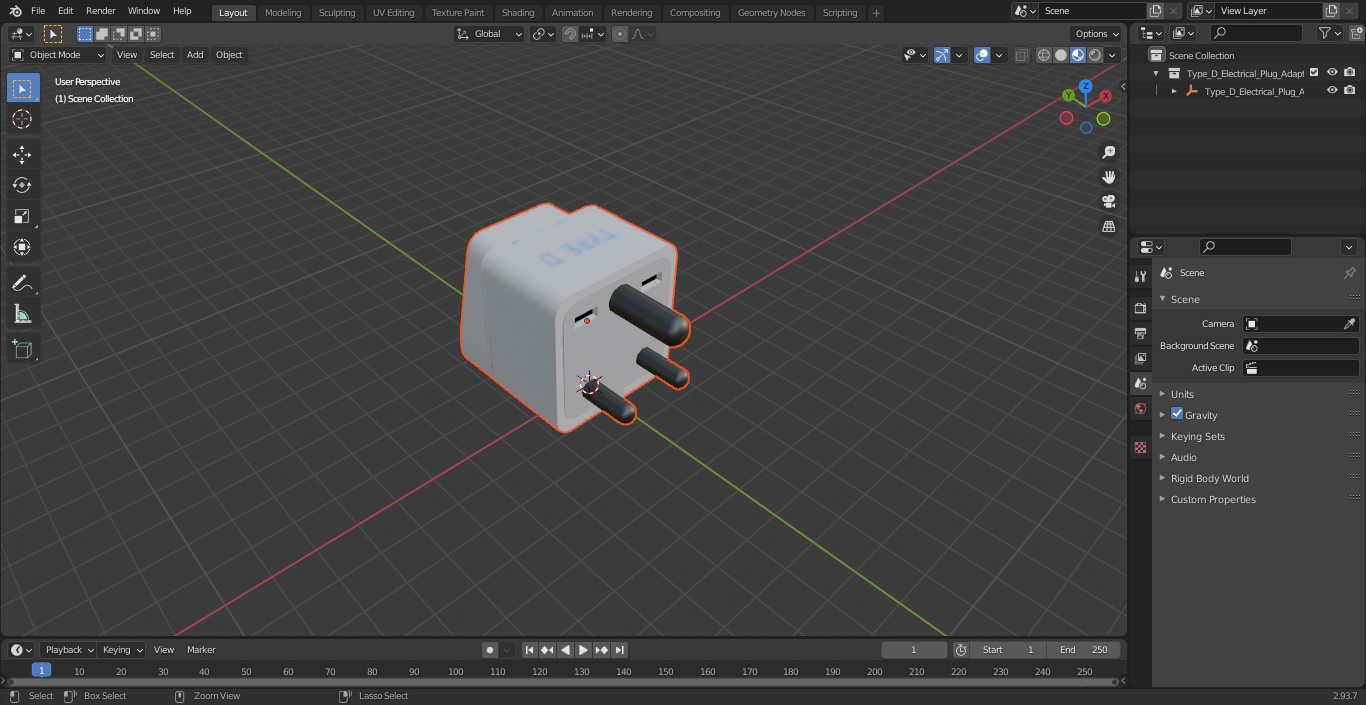
Task: Select the Add Cube tool
Action: tap(22, 349)
